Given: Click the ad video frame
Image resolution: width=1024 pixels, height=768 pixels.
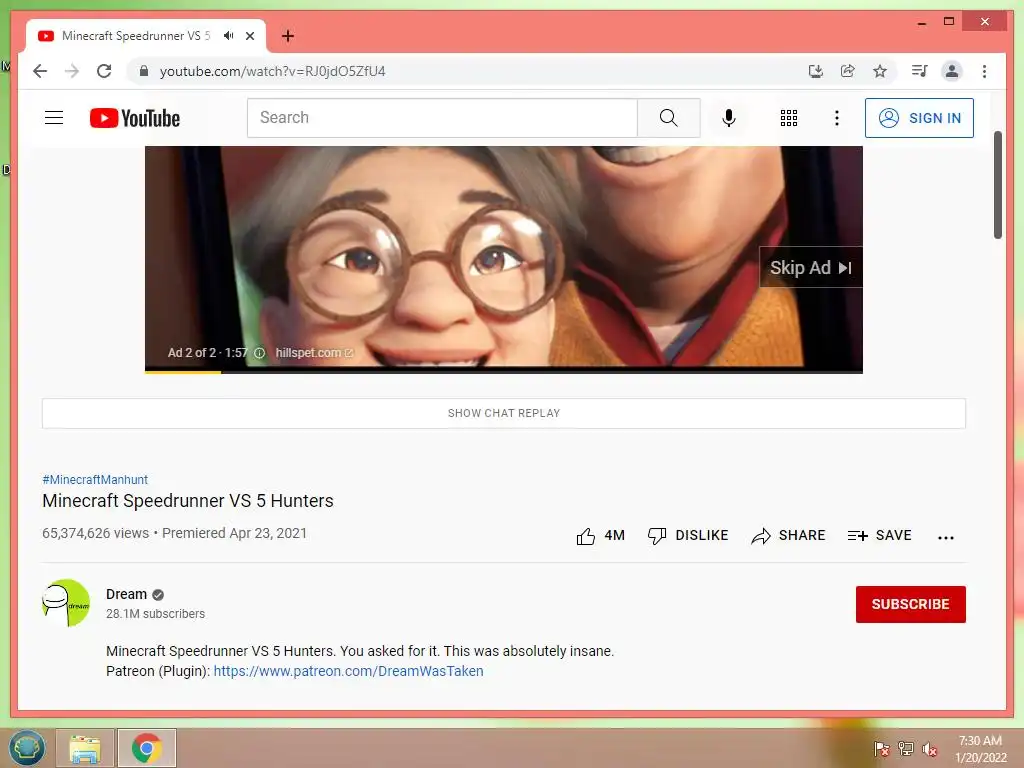Looking at the screenshot, I should [504, 259].
